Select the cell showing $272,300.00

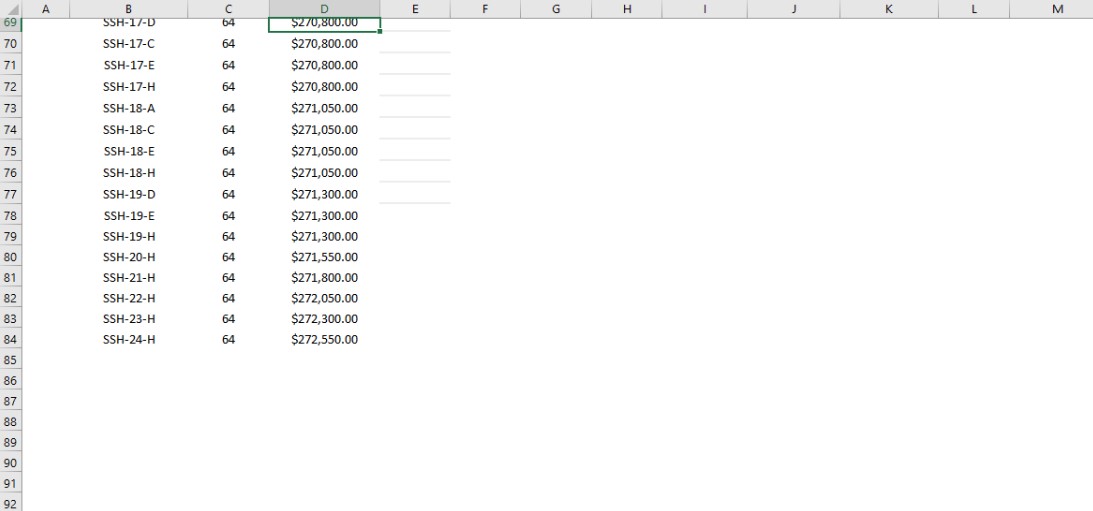click(324, 319)
